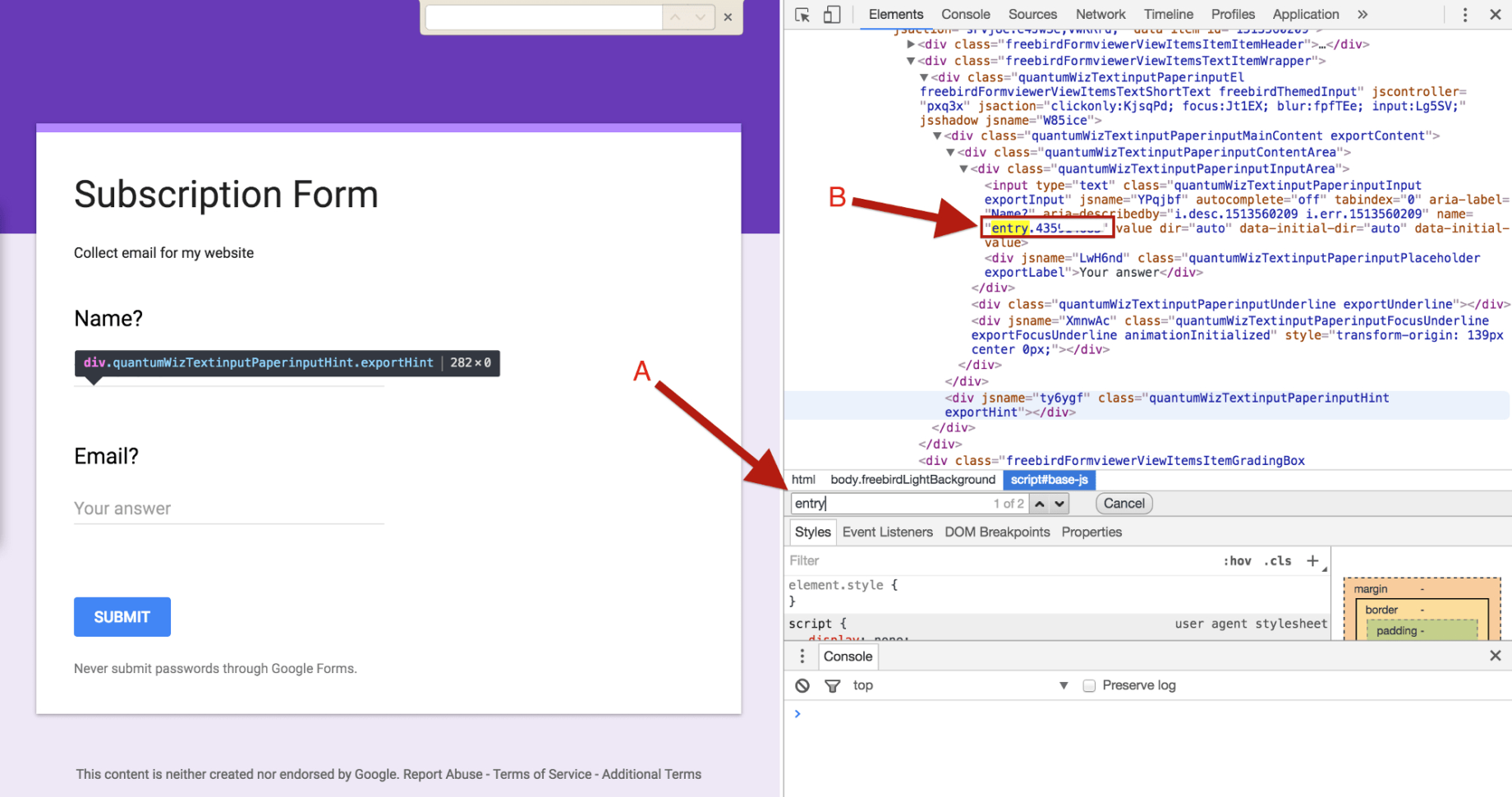
Task: Open the console drawer three-dot menu
Action: coord(802,656)
